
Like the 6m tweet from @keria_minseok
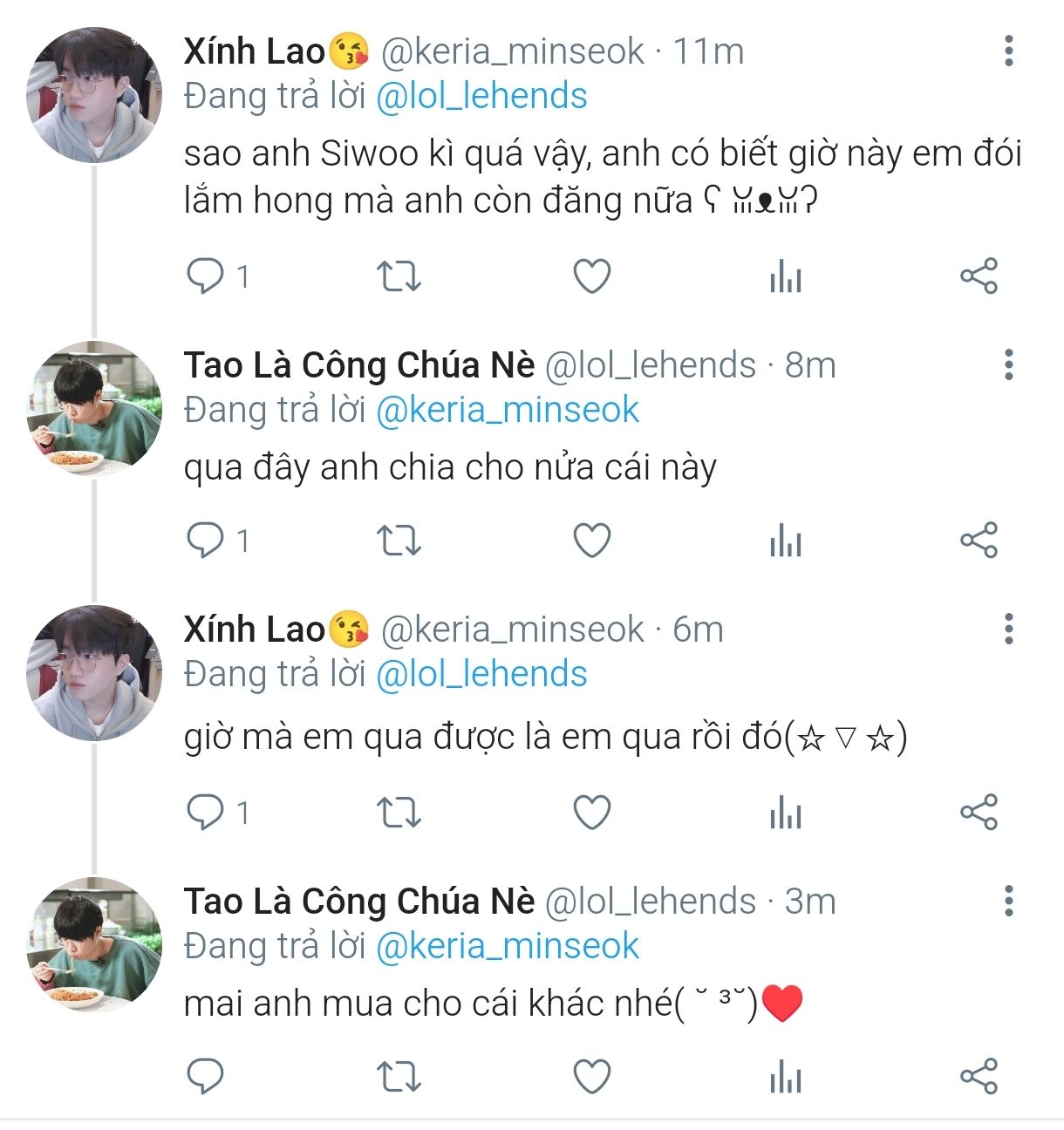click(592, 813)
